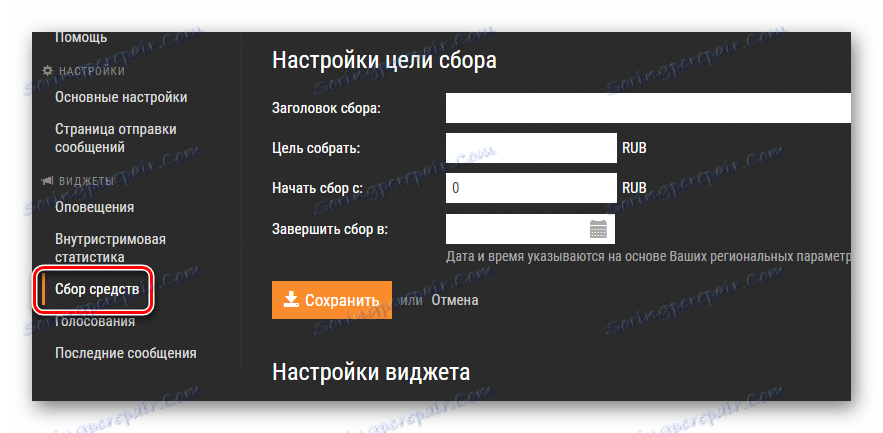883x433 pixels.
Task: Go to Страница отправки сообщений
Action: 116,138
